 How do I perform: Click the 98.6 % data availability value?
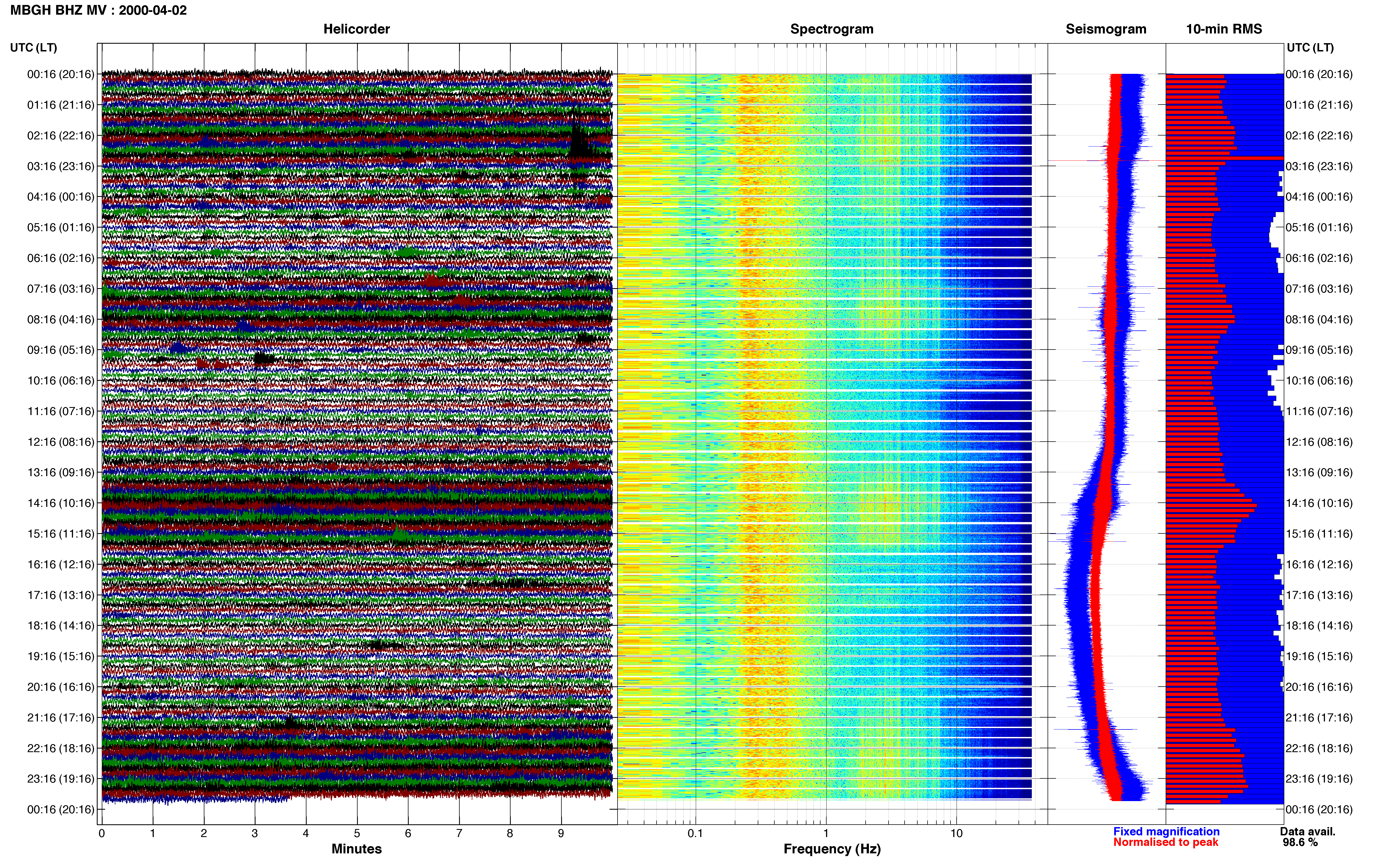1300,842
